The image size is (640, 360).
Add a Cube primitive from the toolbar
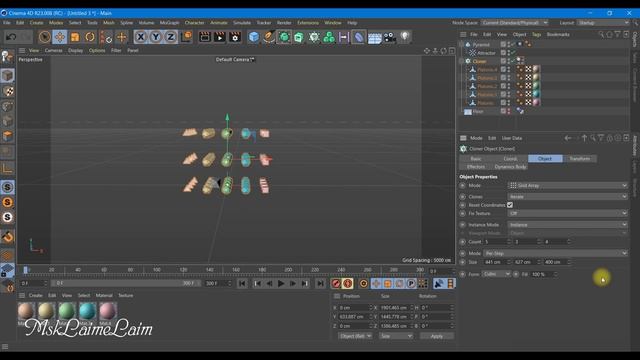pyautogui.click(x=254, y=37)
